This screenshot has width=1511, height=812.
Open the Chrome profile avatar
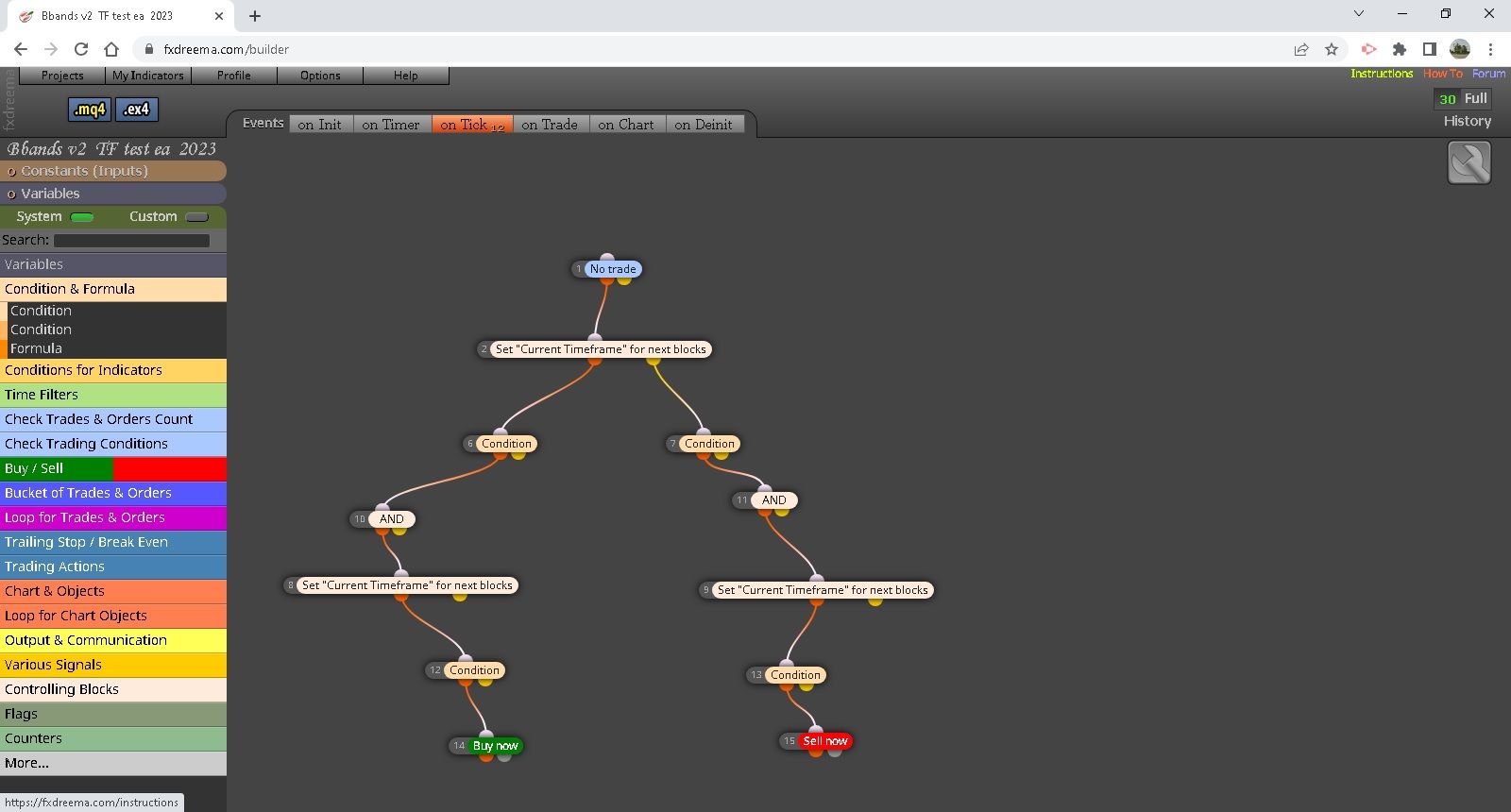click(1460, 49)
